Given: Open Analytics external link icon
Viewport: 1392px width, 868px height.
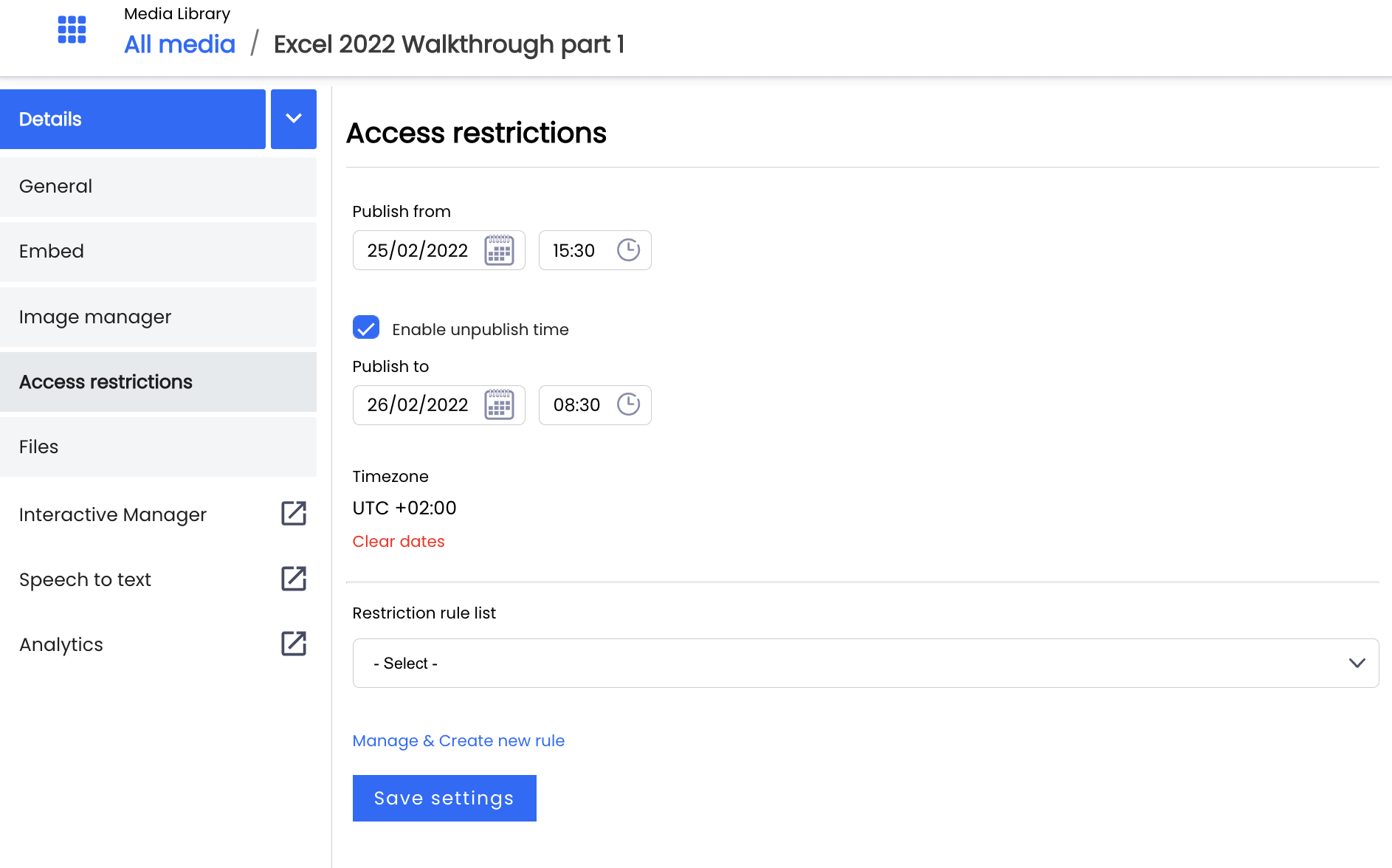Looking at the screenshot, I should (x=294, y=644).
